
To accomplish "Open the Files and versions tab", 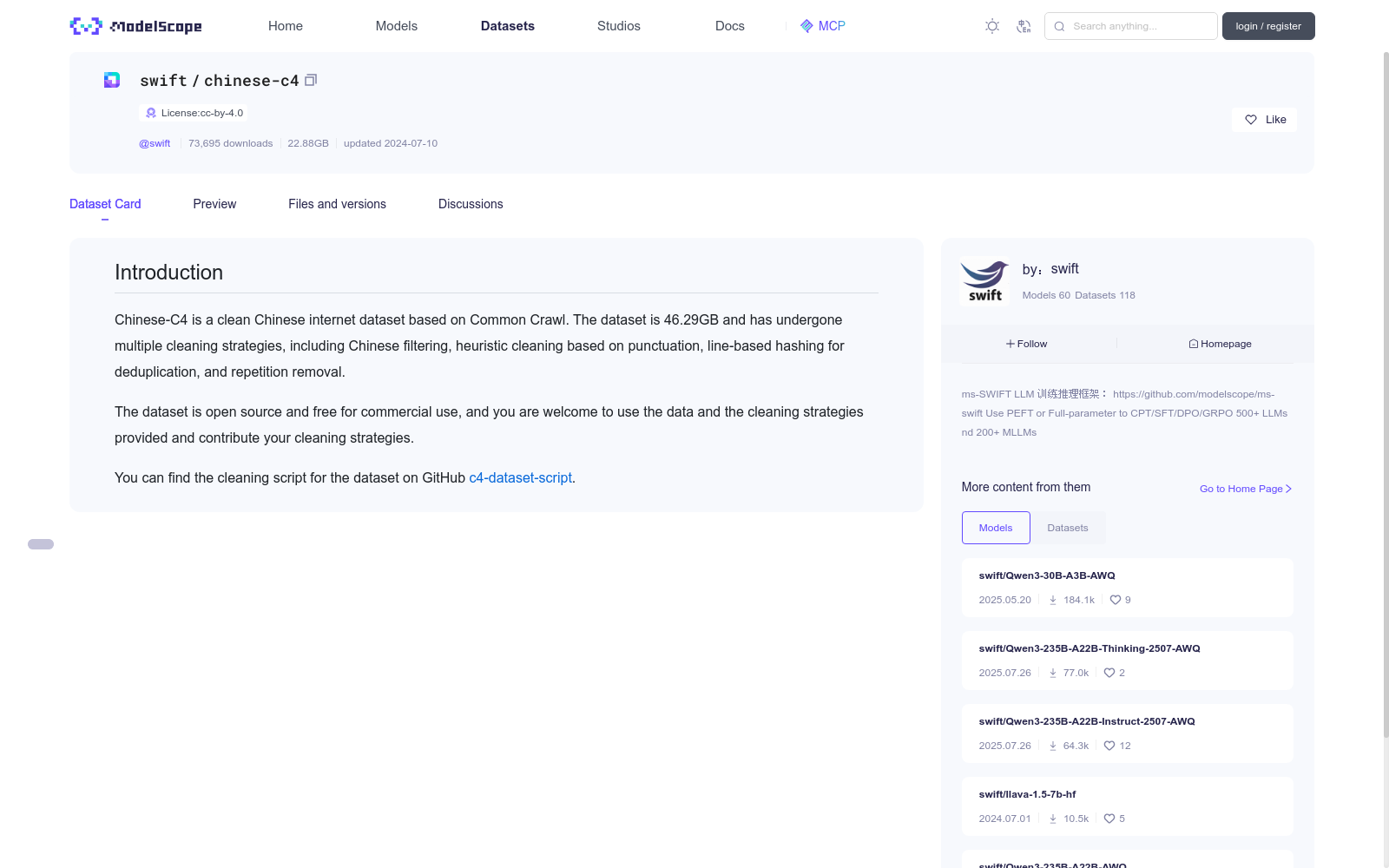I will click(x=337, y=204).
